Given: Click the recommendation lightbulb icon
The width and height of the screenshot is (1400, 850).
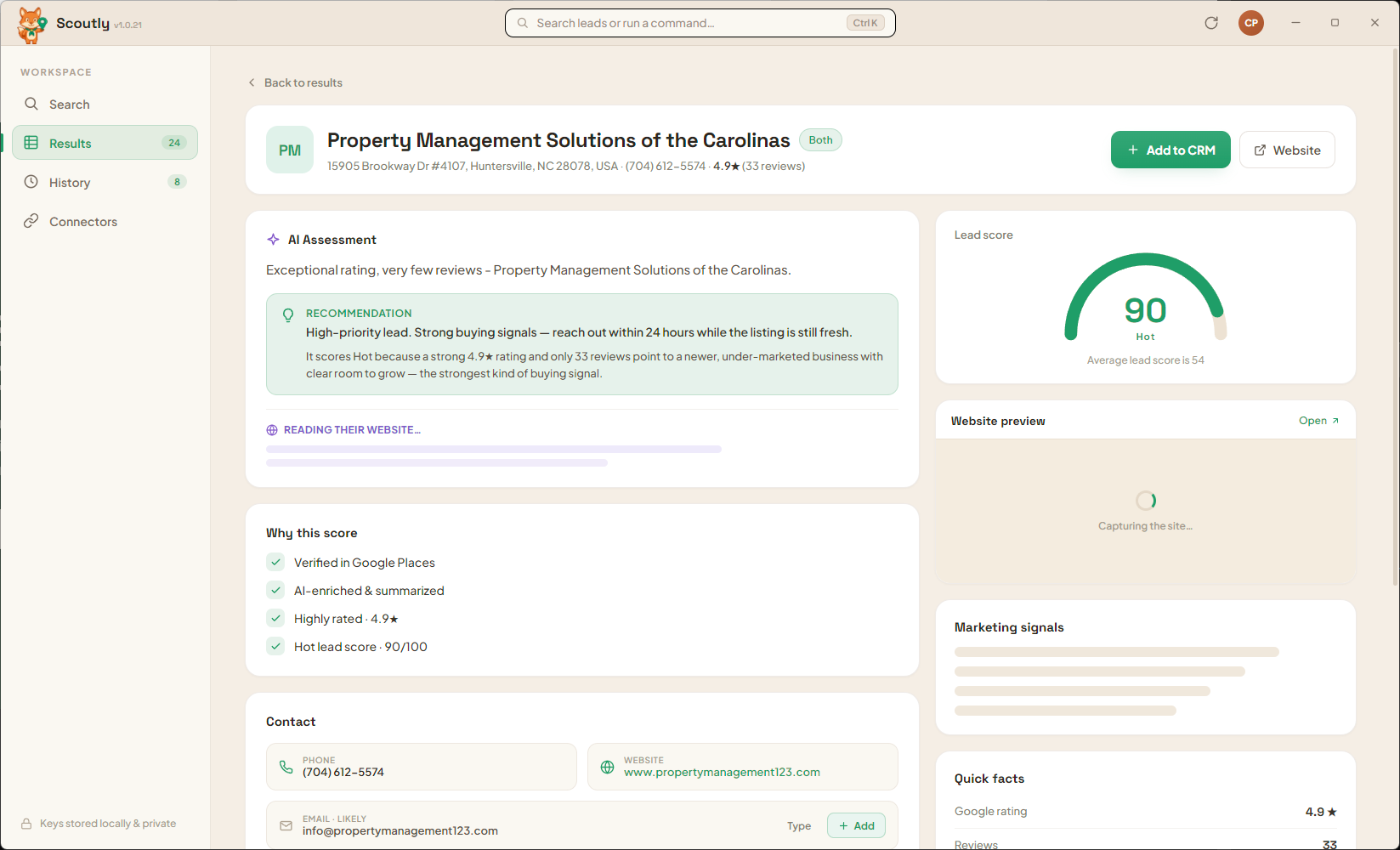Looking at the screenshot, I should [x=288, y=314].
